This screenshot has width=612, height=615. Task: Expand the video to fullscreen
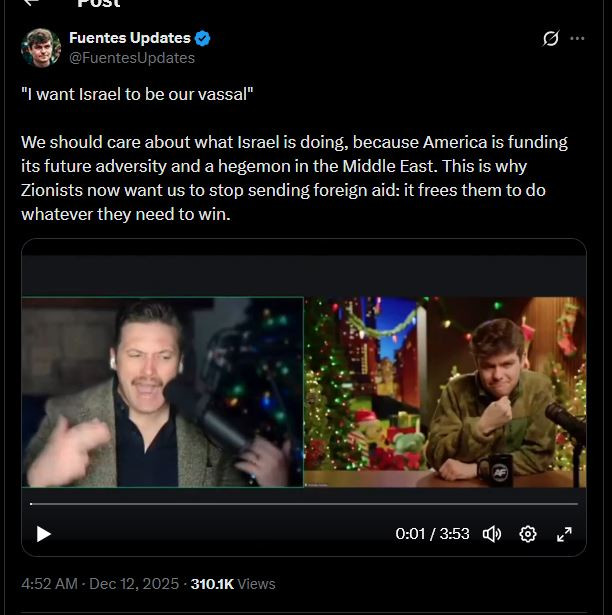564,534
